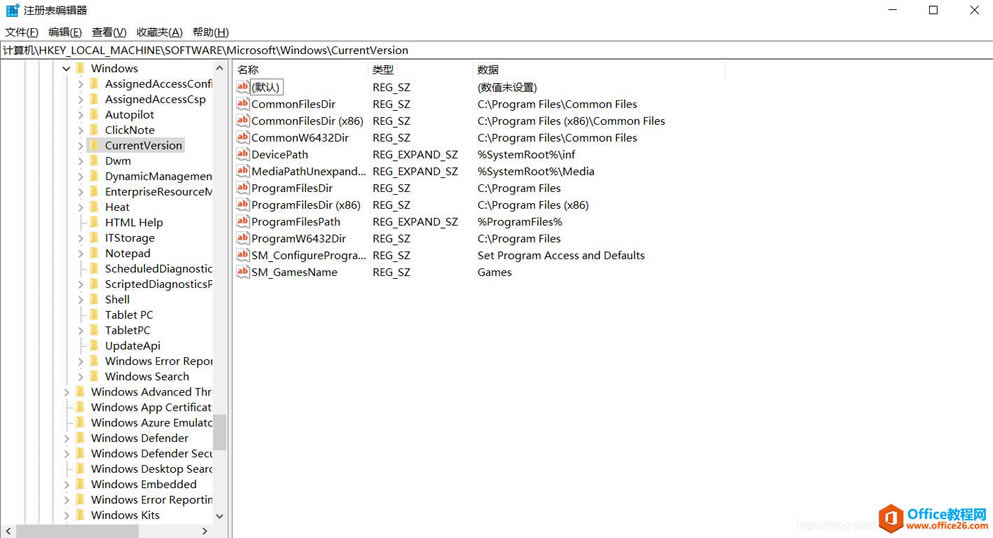Click the string icon beside (默认) value
This screenshot has width=993, height=538.
[243, 87]
